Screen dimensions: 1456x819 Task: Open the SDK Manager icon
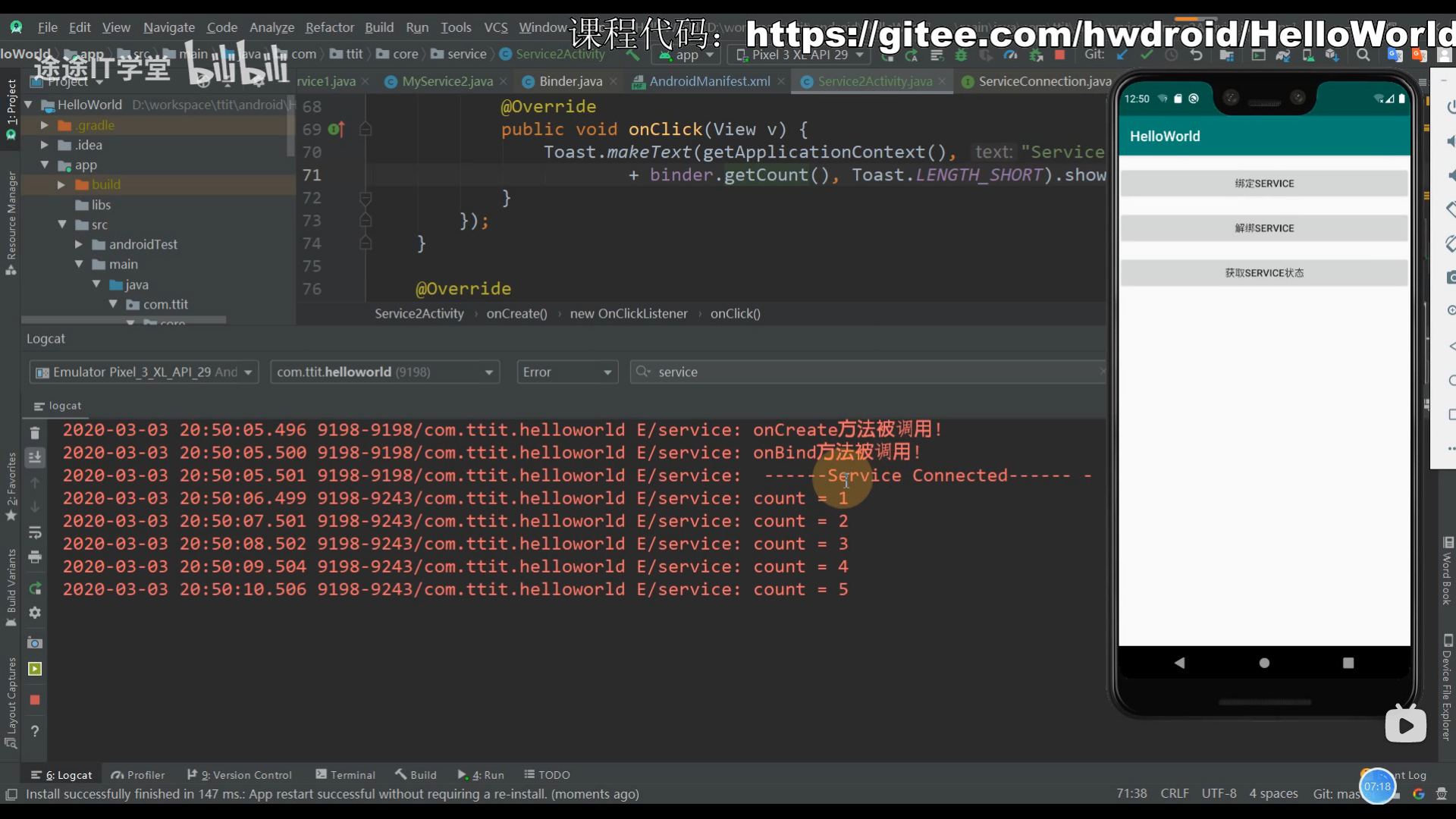(1332, 55)
